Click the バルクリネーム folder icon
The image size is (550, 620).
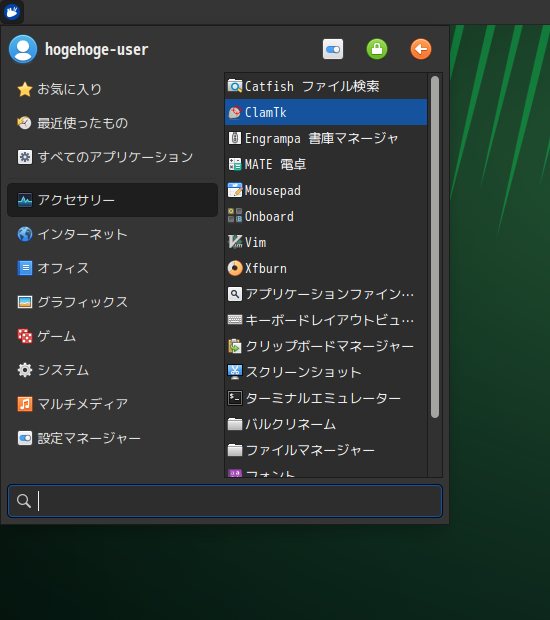click(x=235, y=424)
